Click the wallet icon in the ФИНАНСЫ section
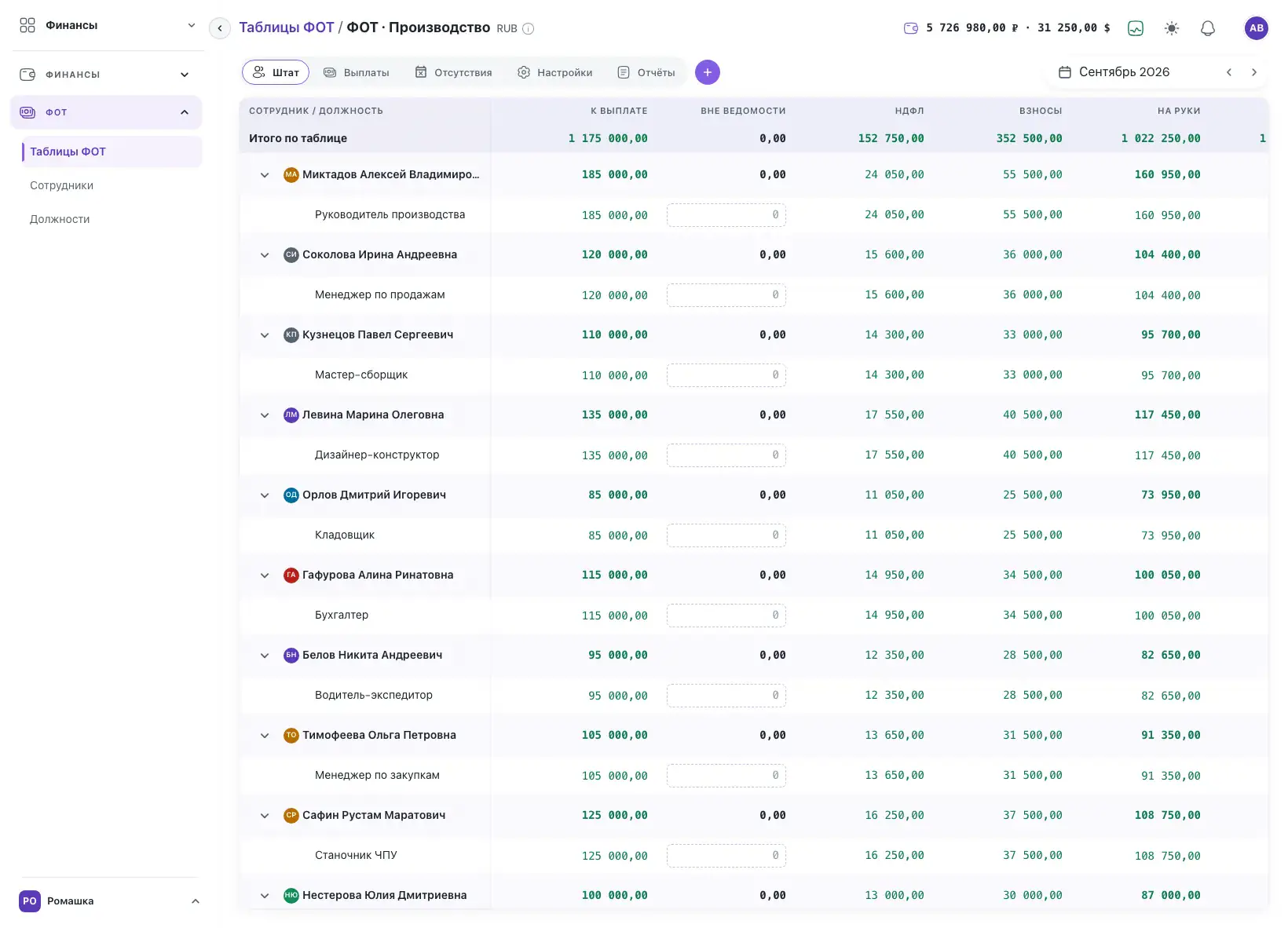 (x=27, y=75)
